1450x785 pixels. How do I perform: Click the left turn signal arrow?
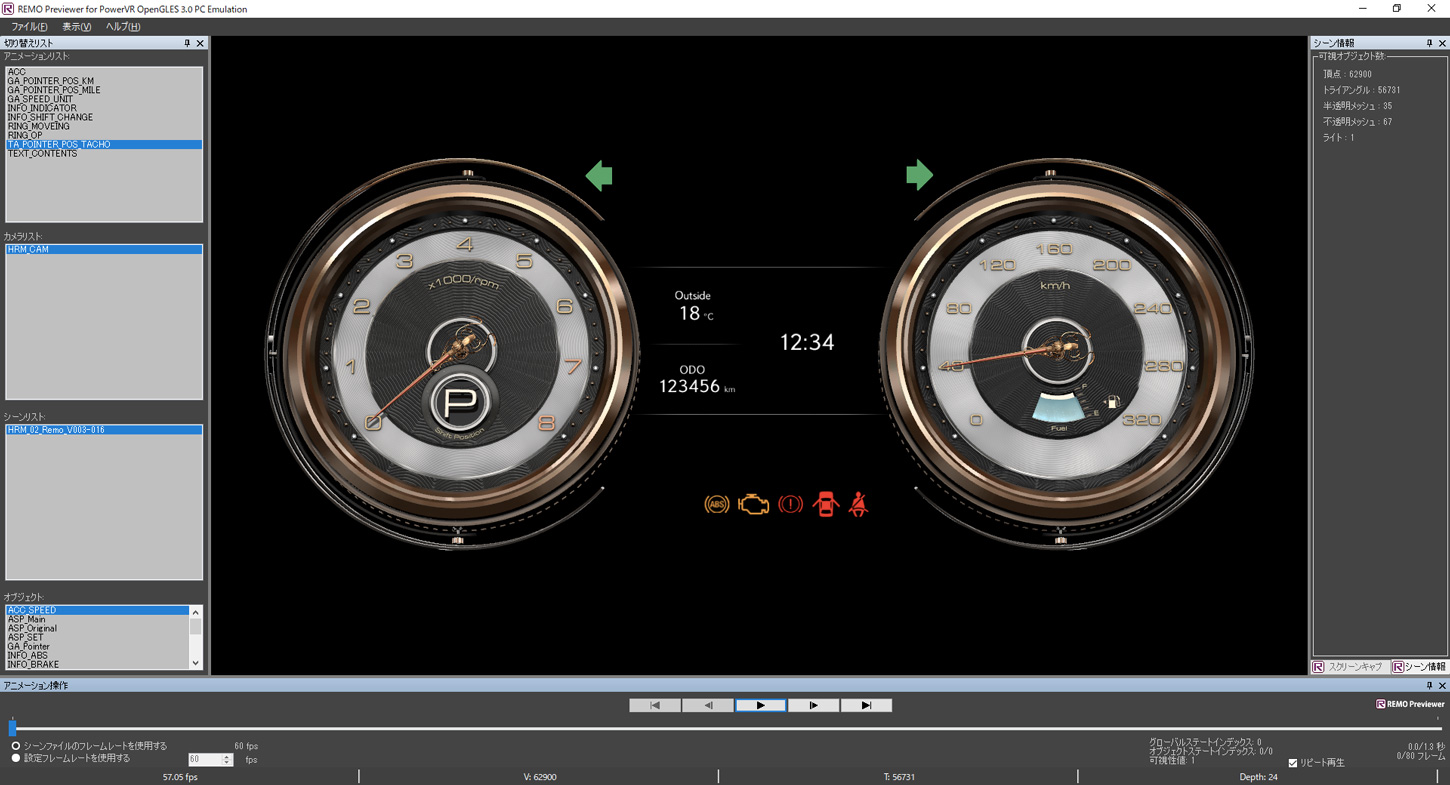599,176
